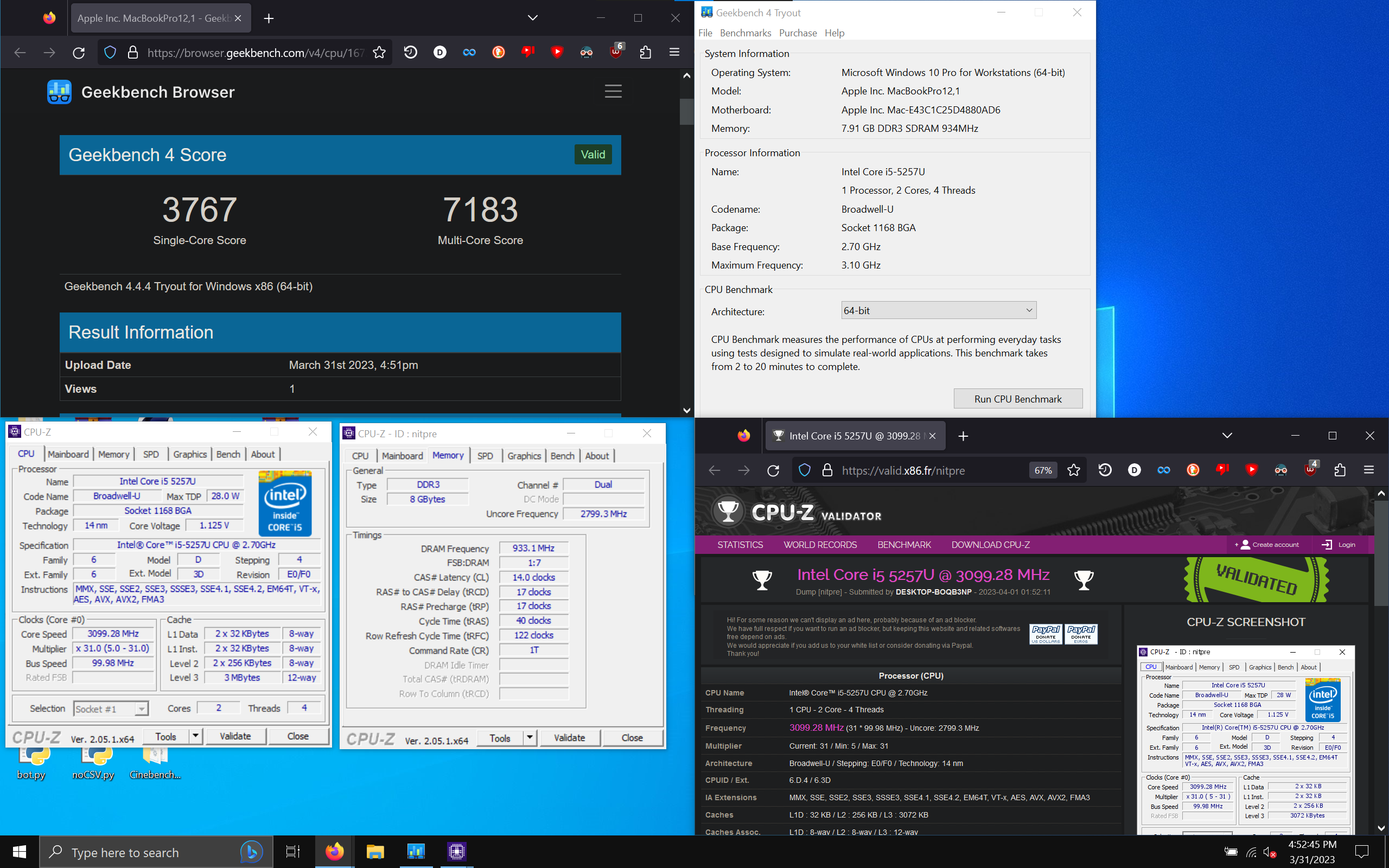Open the Firefox menu in the validator window
The height and width of the screenshot is (868, 1389).
tap(1369, 470)
